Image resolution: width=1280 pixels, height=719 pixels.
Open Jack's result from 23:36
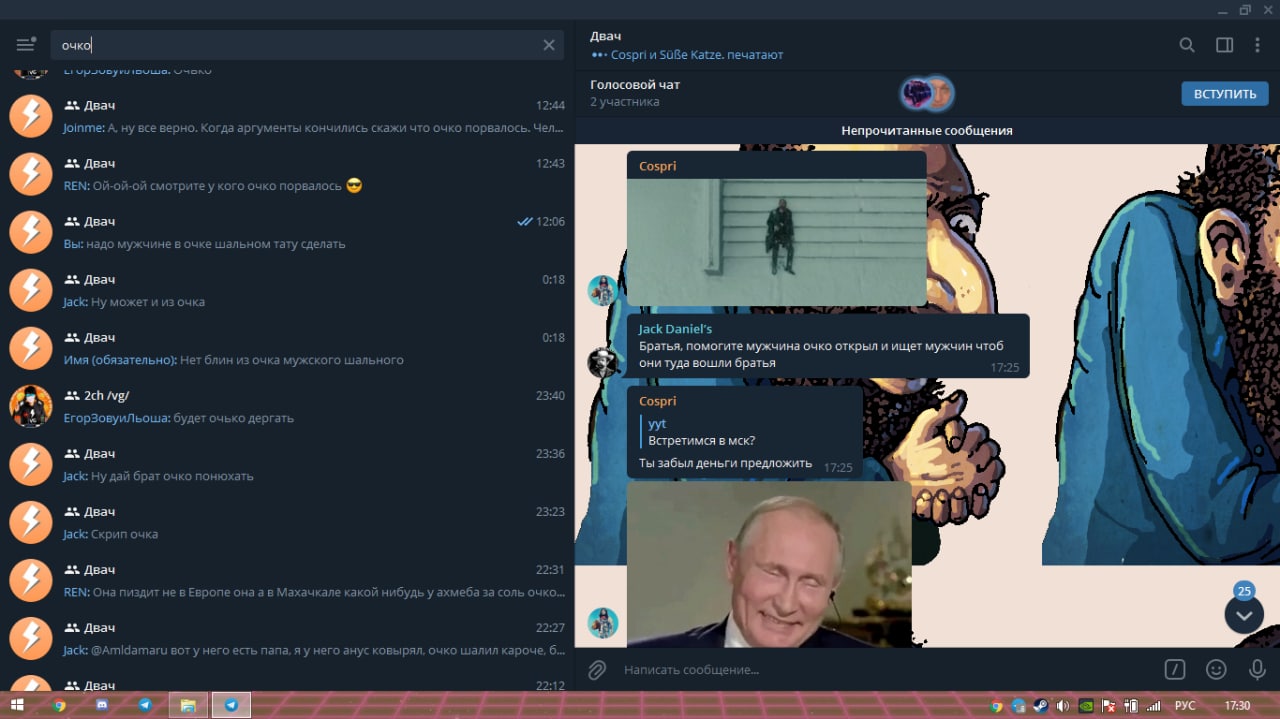(x=287, y=464)
